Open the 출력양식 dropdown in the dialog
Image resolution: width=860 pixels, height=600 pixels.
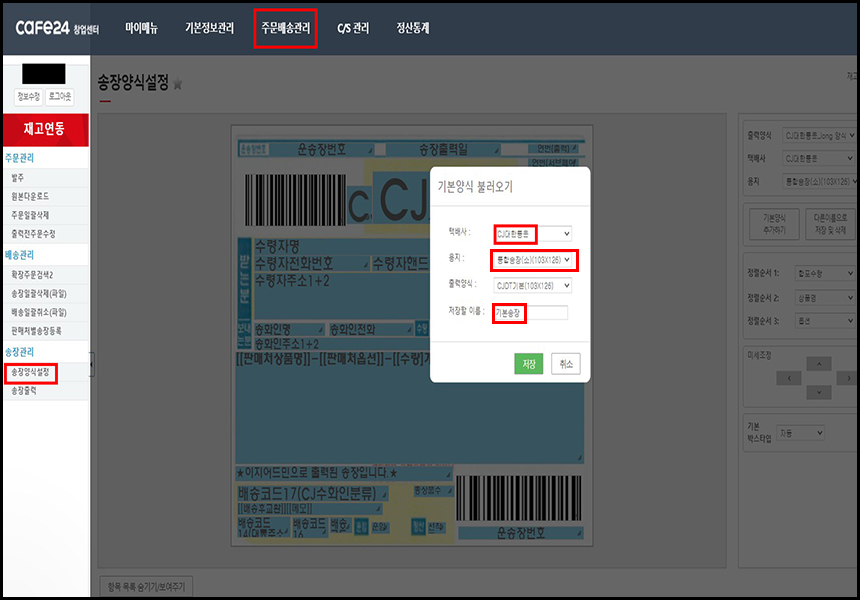[533, 286]
